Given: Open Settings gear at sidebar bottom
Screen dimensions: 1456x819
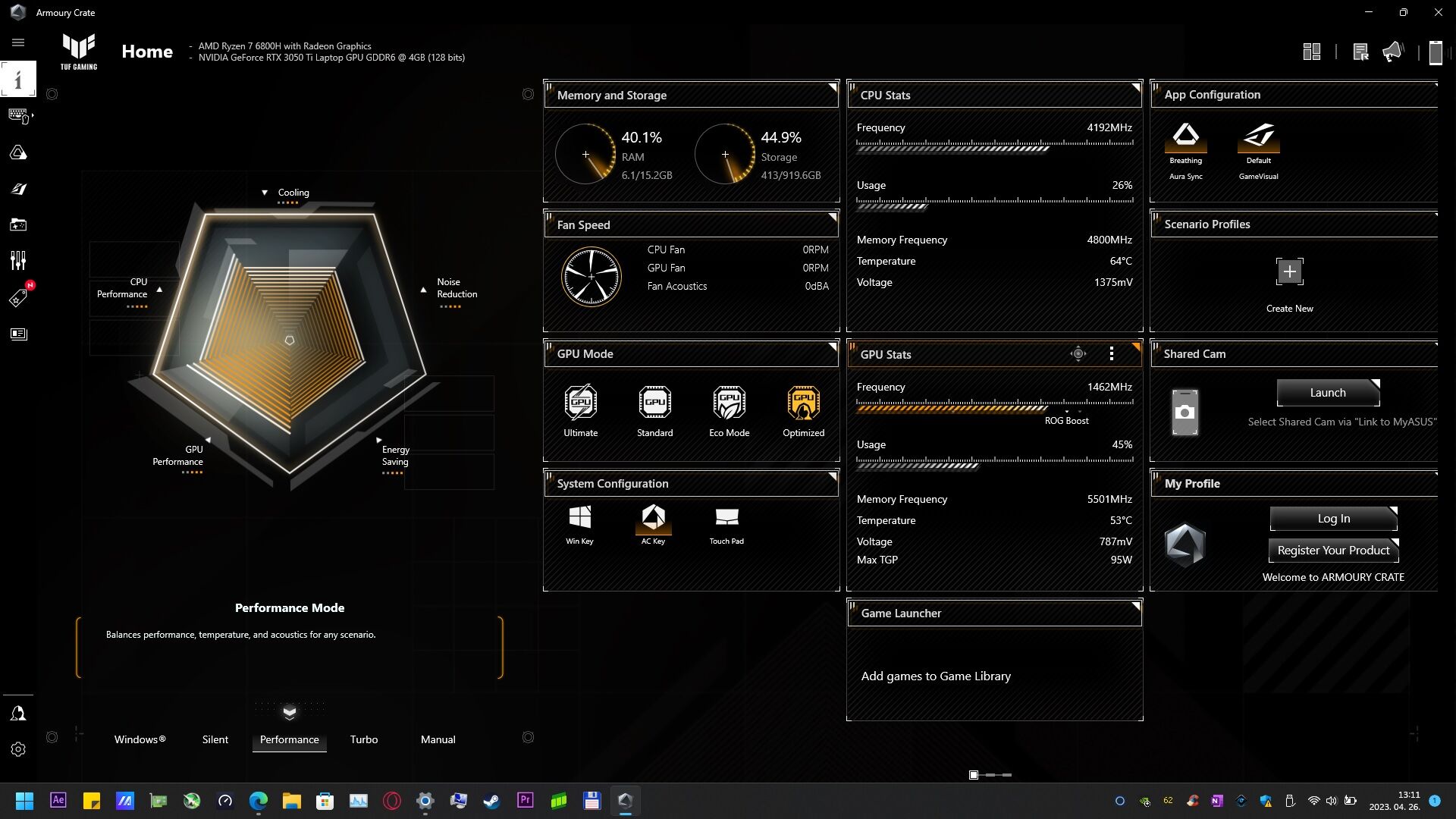Looking at the screenshot, I should click(x=18, y=749).
